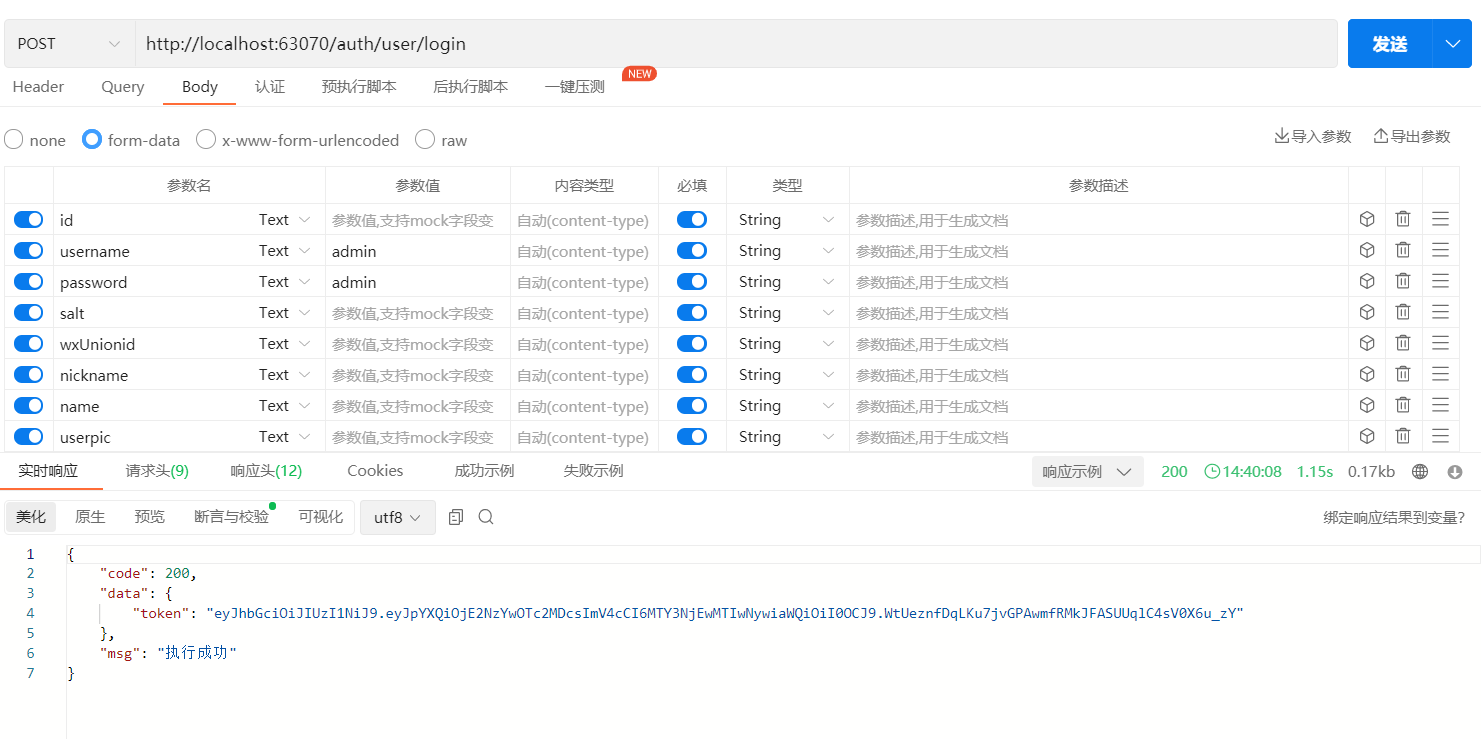Click the parameter value field for salt

(x=418, y=313)
